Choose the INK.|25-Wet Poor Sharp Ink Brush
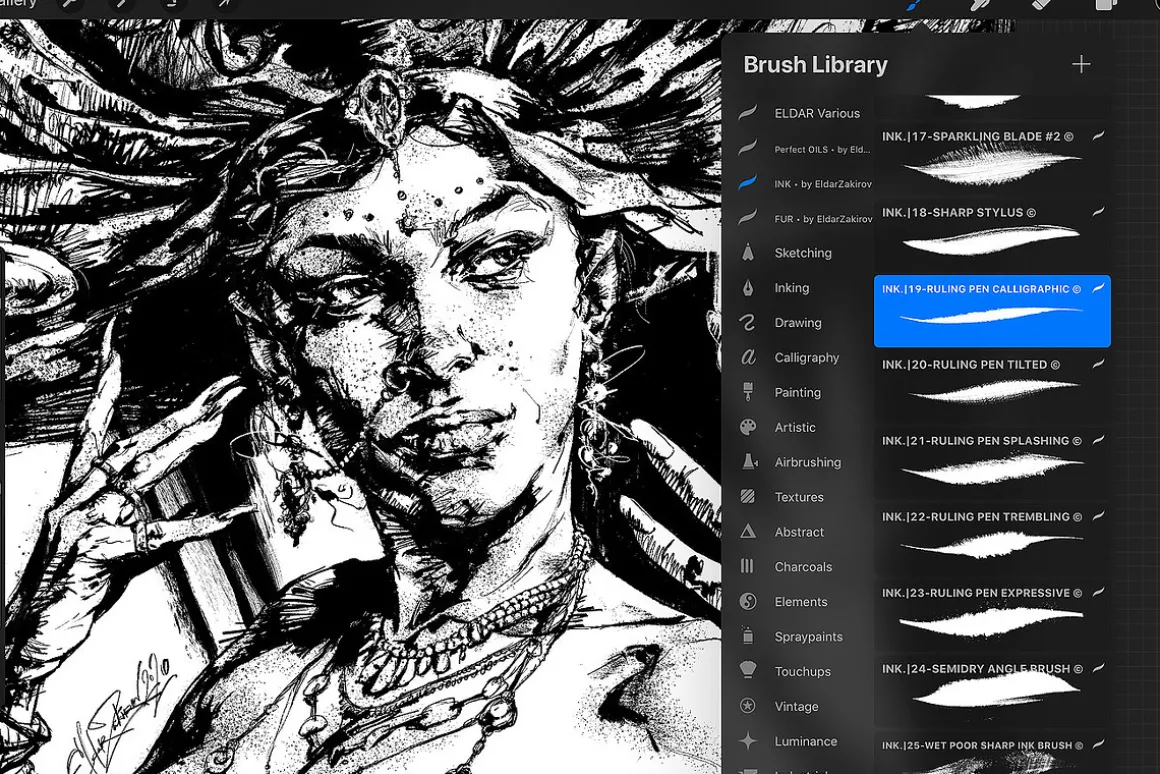The height and width of the screenshot is (774, 1160). pyautogui.click(x=992, y=753)
